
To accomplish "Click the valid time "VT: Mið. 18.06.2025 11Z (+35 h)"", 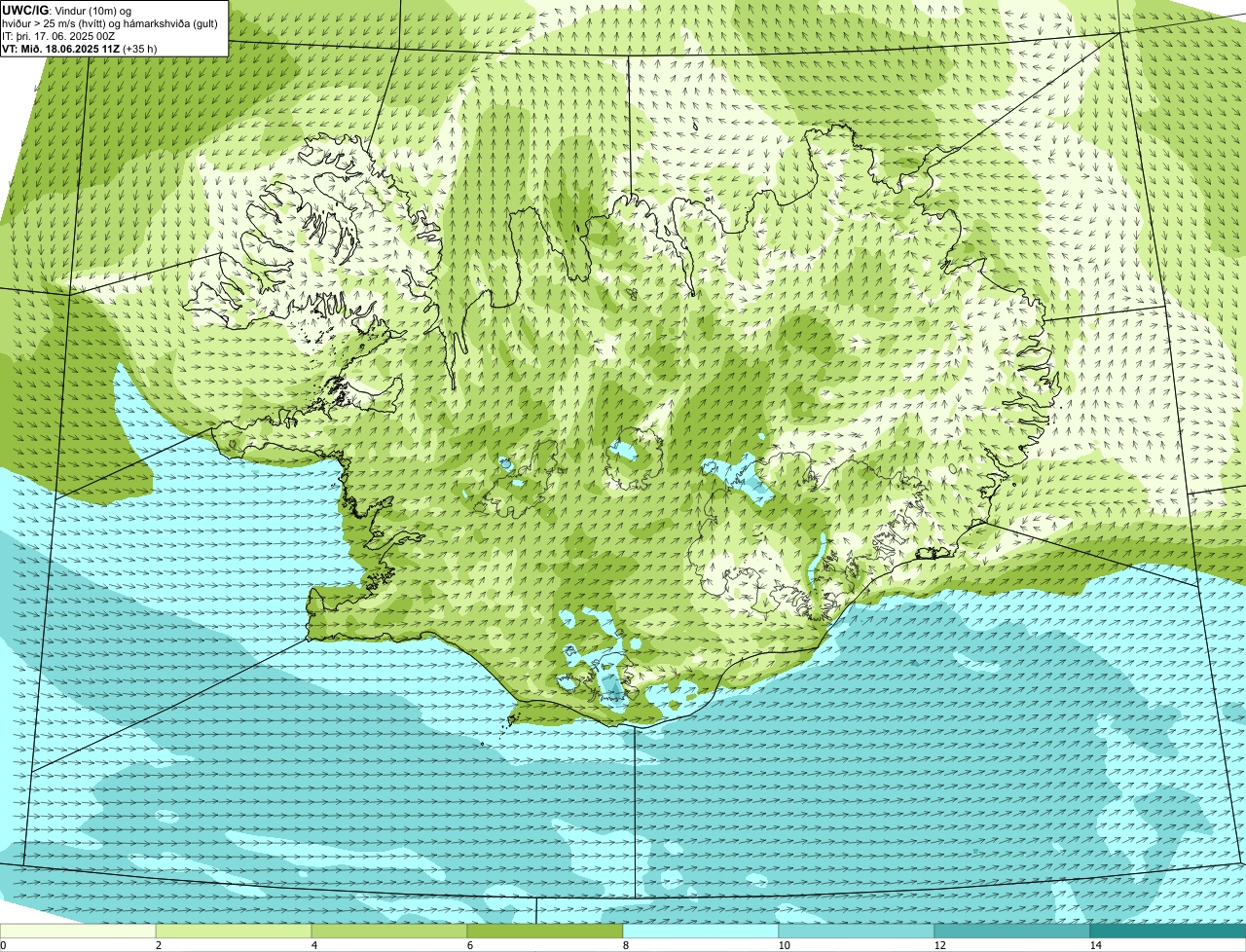I will [x=80, y=48].
